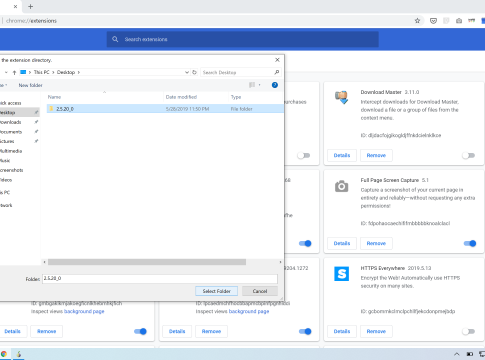
Task: Click the folder icon of 2.5.20_0
Action: (x=51, y=109)
